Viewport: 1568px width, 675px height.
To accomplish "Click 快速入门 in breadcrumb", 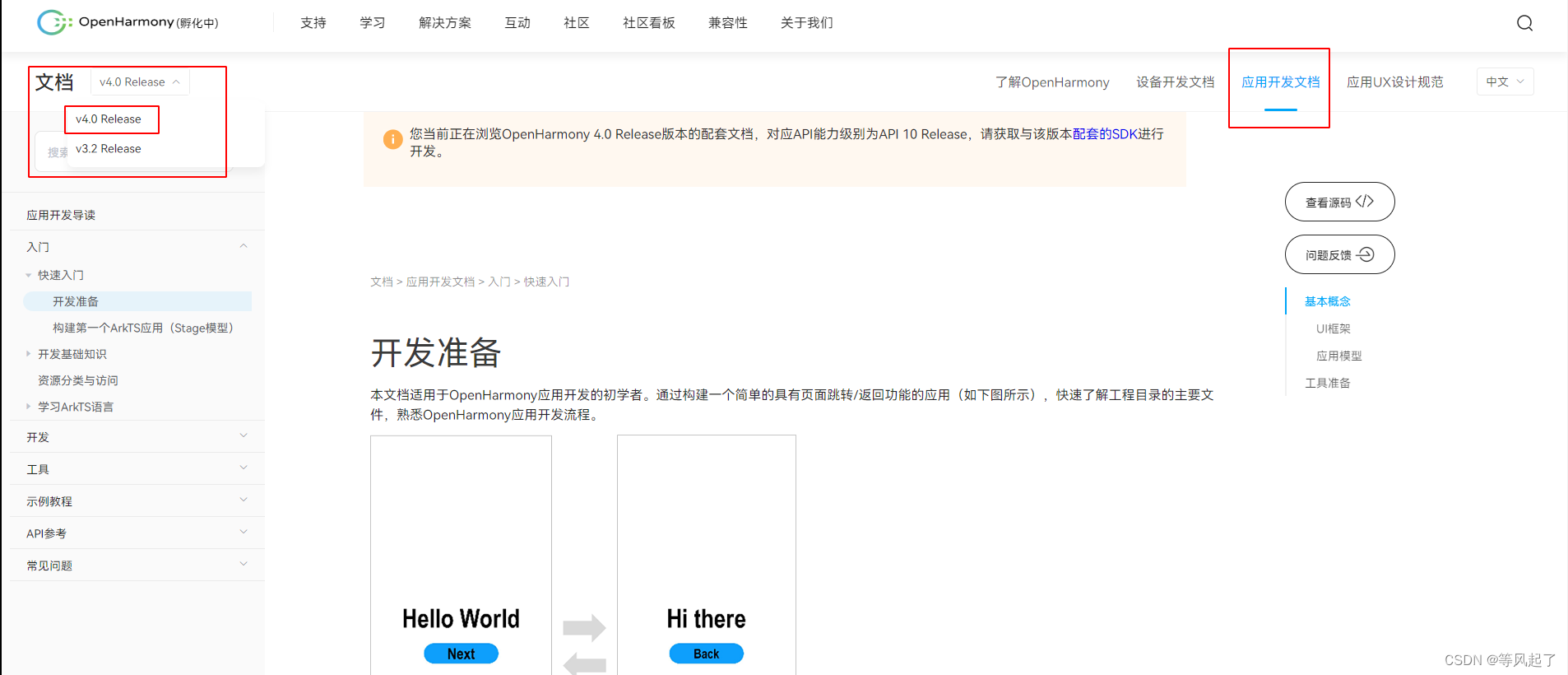I will [546, 282].
